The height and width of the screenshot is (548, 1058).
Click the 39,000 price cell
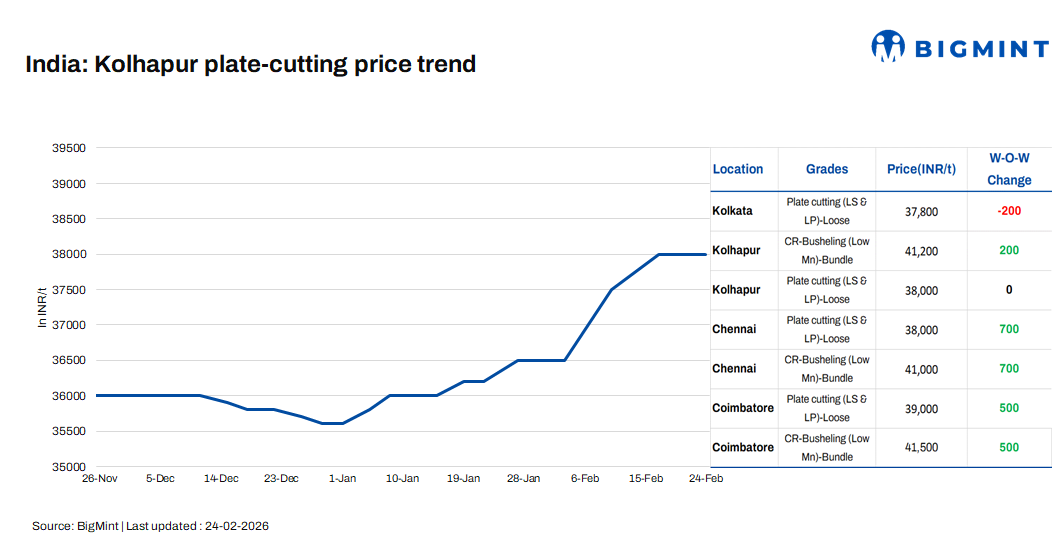(x=921, y=409)
